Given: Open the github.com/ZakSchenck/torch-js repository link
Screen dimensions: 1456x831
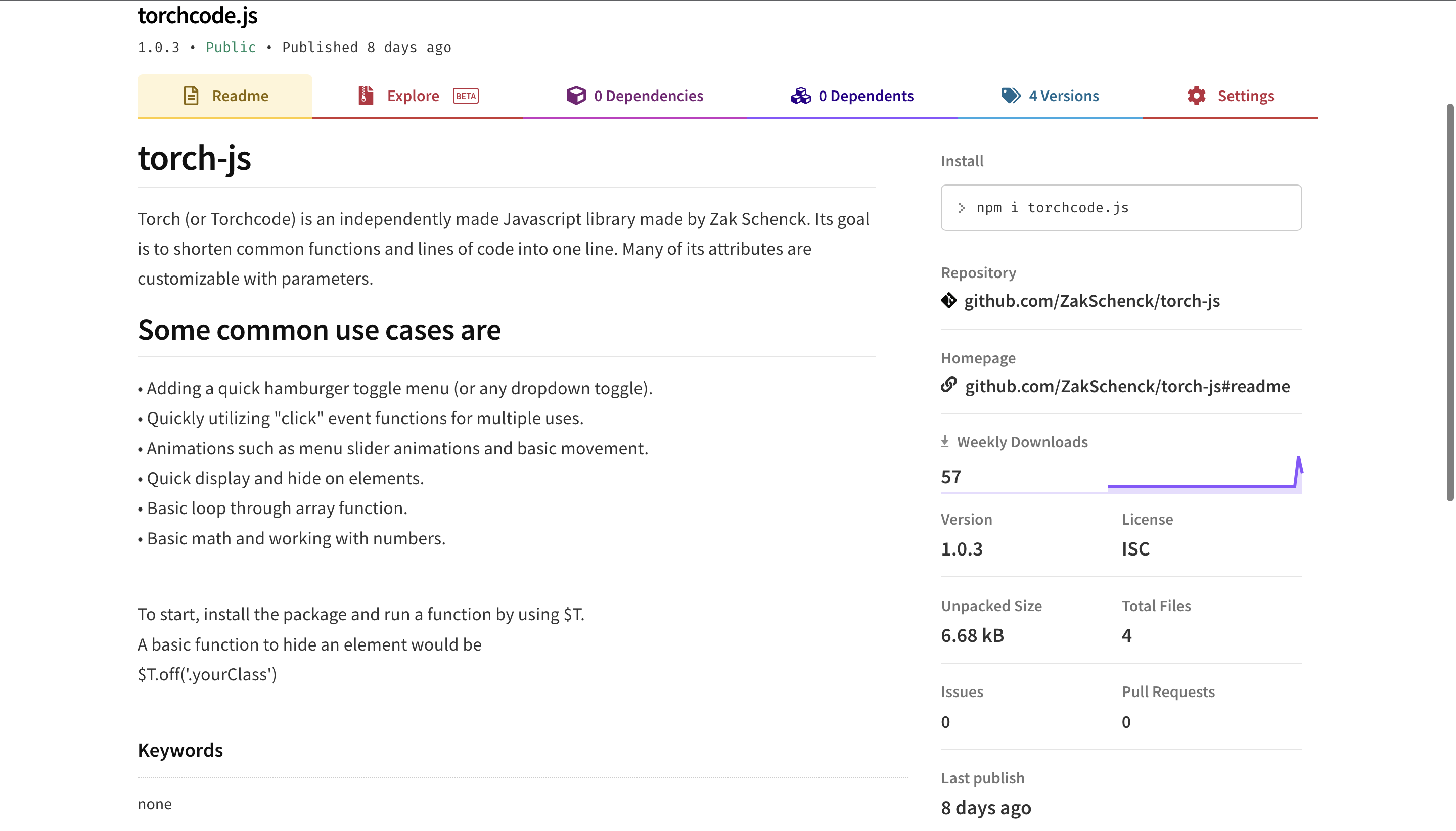Looking at the screenshot, I should [x=1092, y=301].
